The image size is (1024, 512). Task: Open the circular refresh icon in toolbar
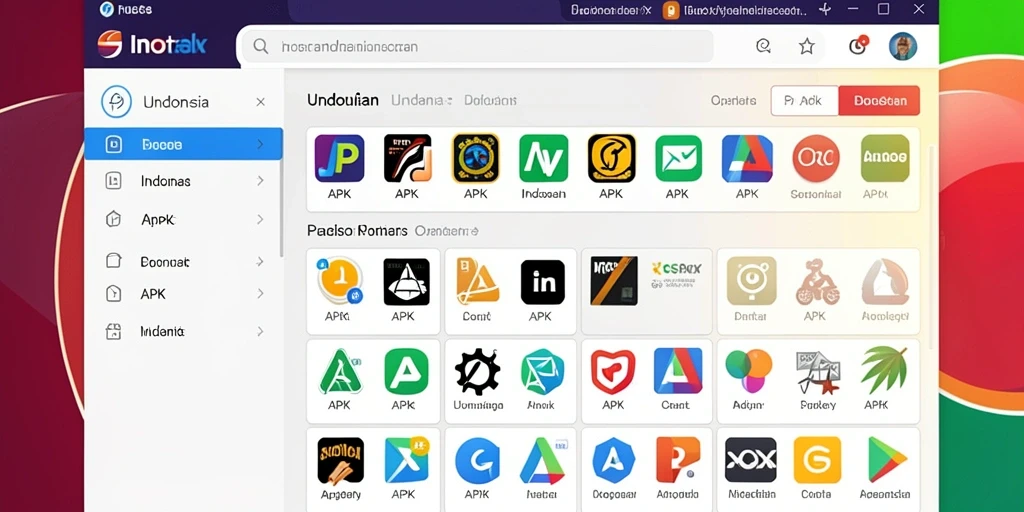tap(762, 46)
